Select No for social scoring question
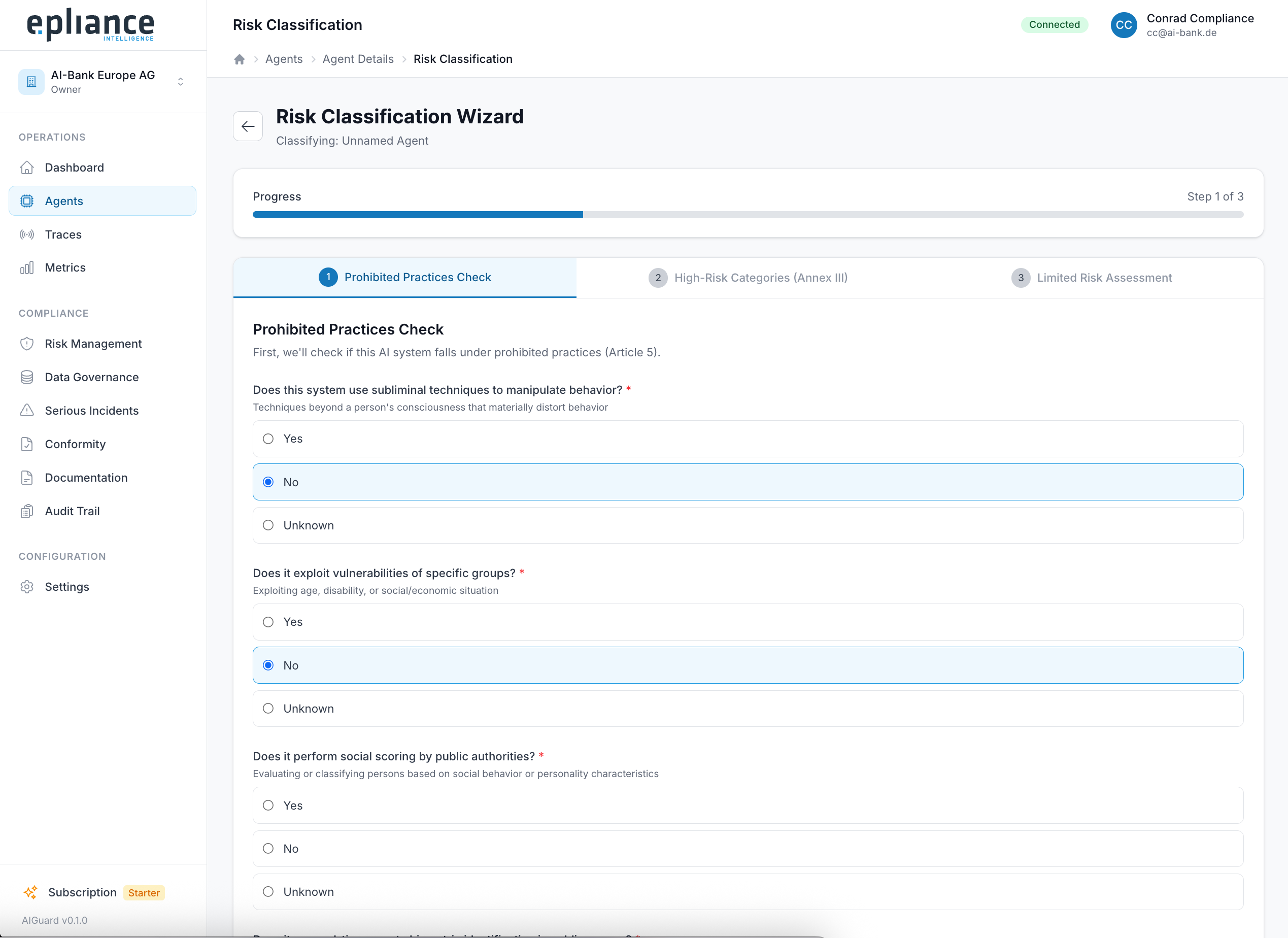 tap(748, 849)
